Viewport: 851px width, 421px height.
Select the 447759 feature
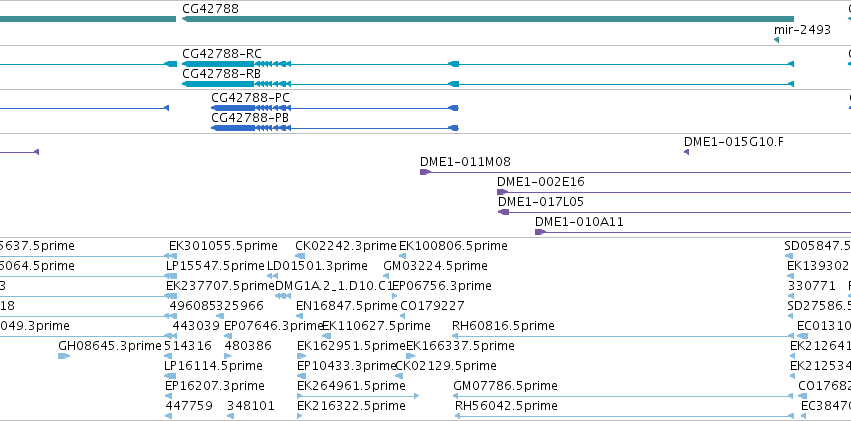[x=168, y=416]
